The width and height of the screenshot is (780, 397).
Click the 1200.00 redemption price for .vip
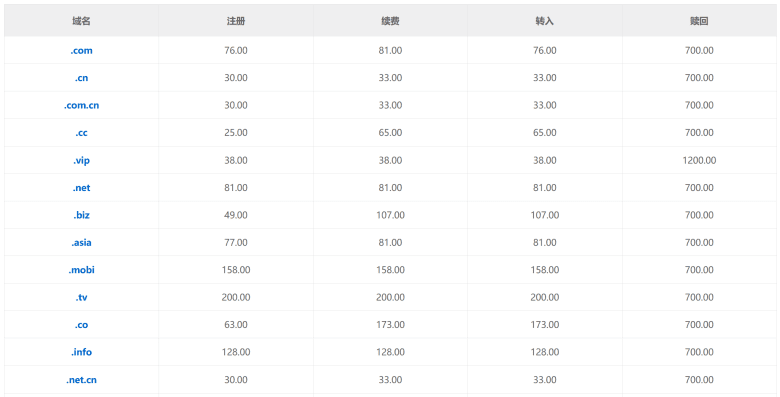pos(699,160)
